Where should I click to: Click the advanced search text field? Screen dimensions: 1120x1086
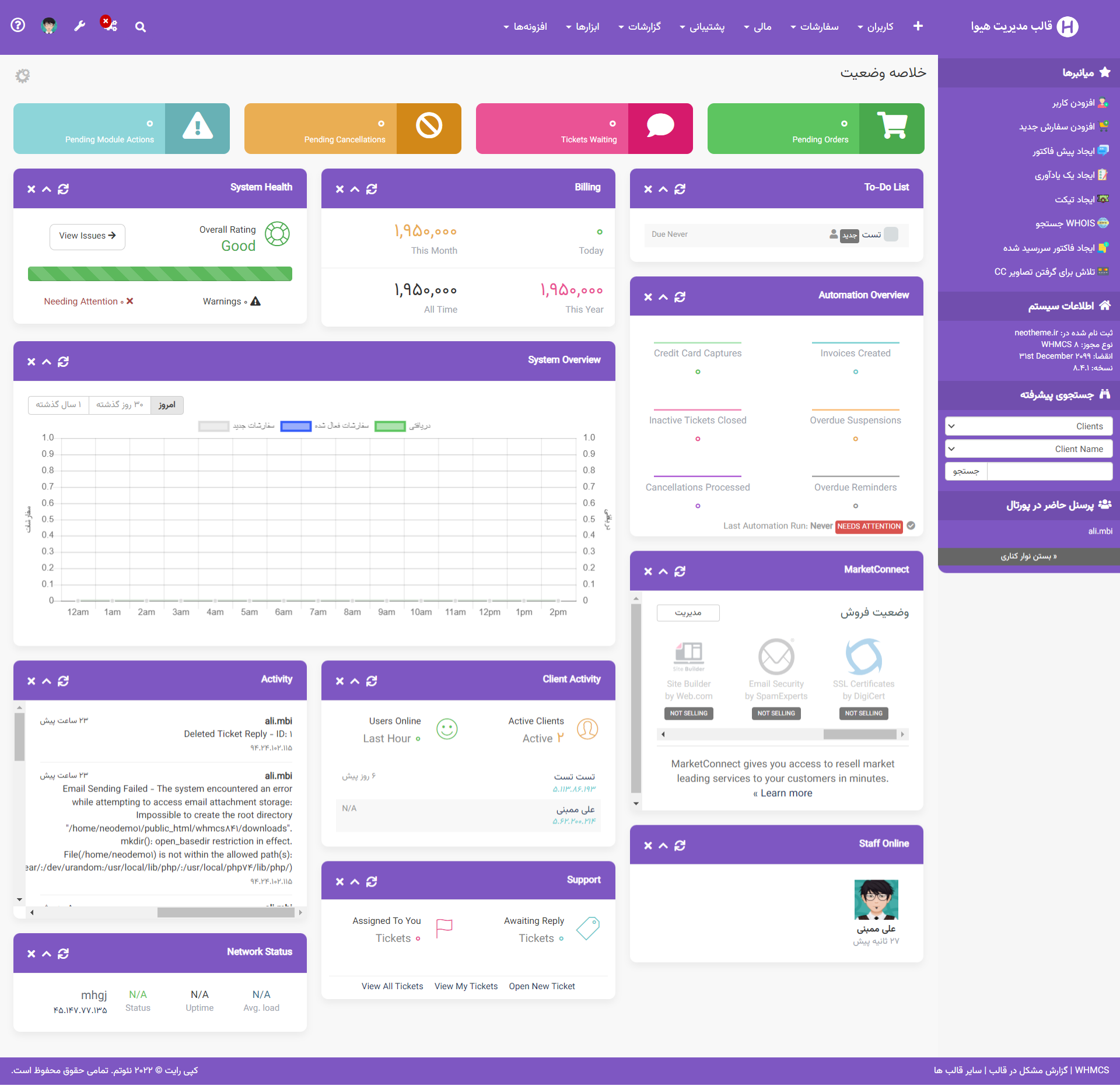1049,471
